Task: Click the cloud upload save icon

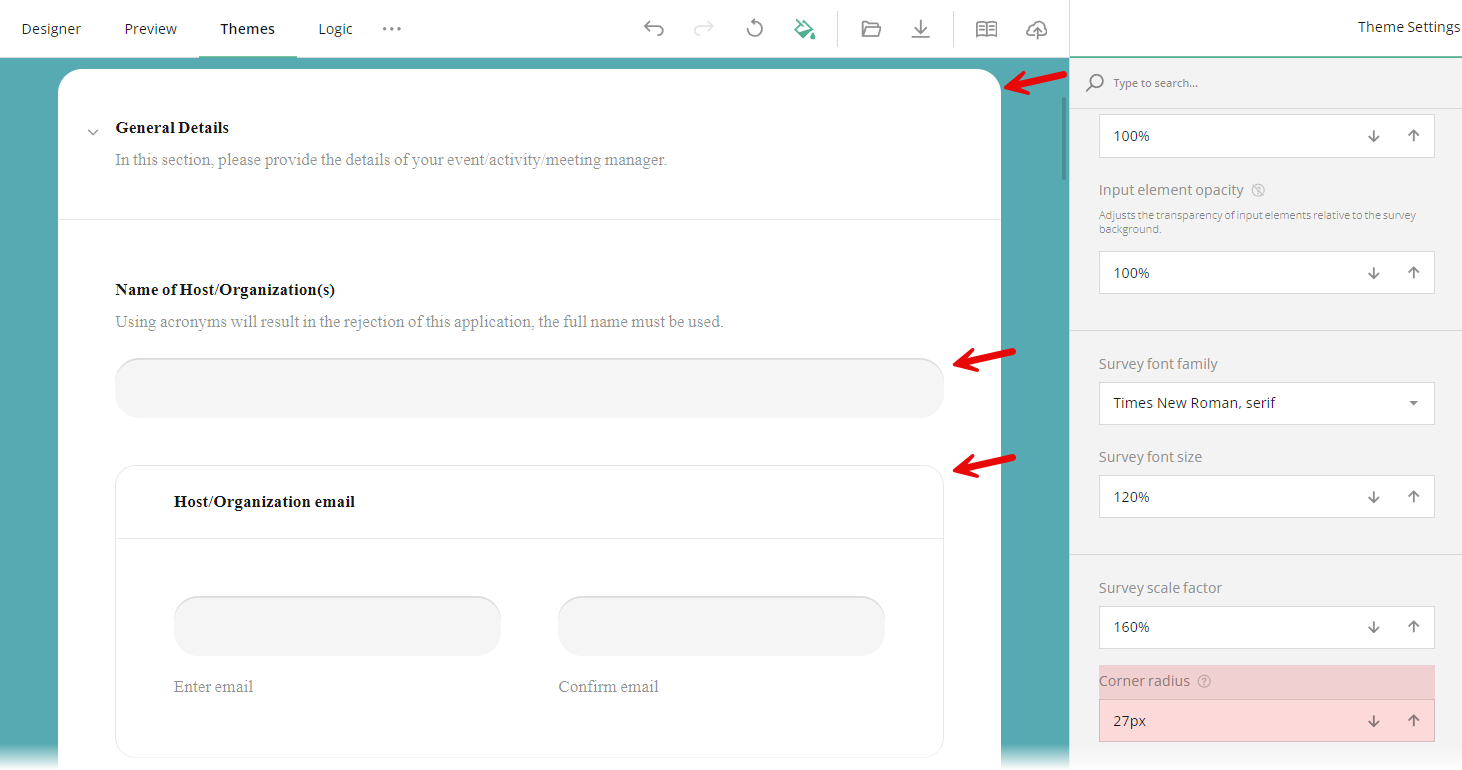Action: pyautogui.click(x=1037, y=29)
